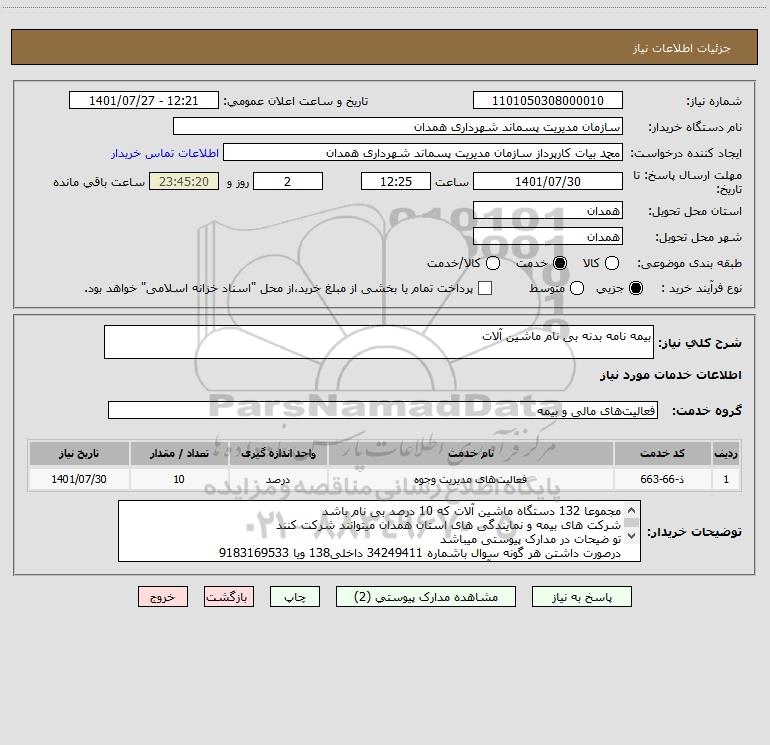This screenshot has height=745, width=770.
Task: Select the متوسط purchase type radio
Action: pyautogui.click(x=577, y=288)
